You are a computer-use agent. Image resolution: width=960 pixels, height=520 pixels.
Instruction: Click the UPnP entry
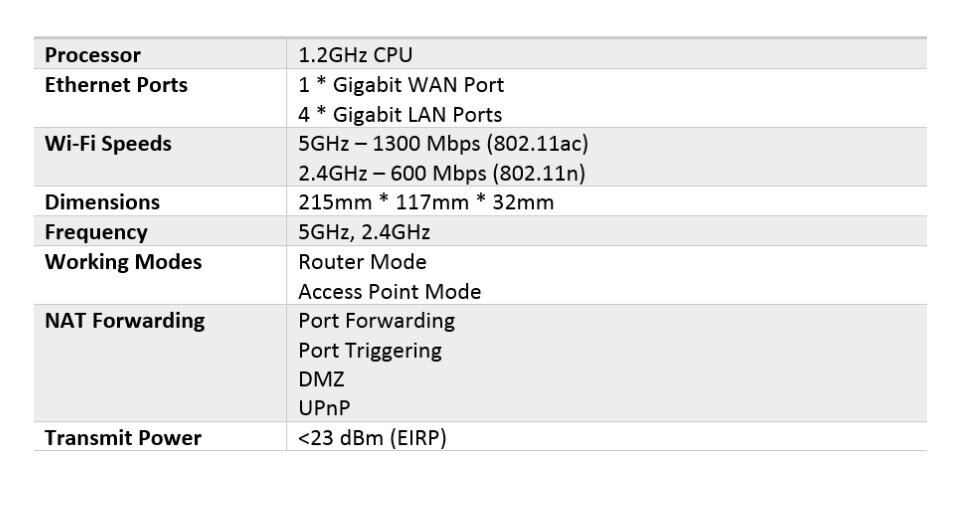324,408
